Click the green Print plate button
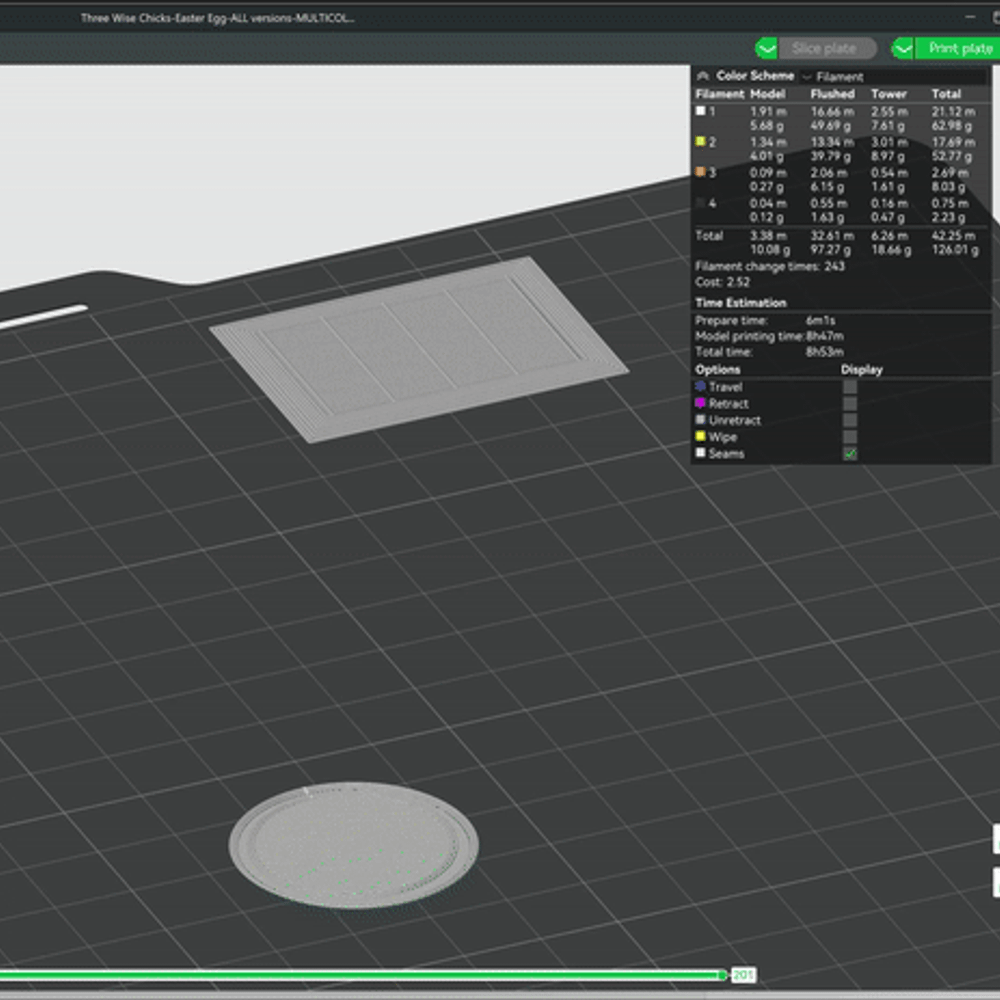 pyautogui.click(x=958, y=48)
